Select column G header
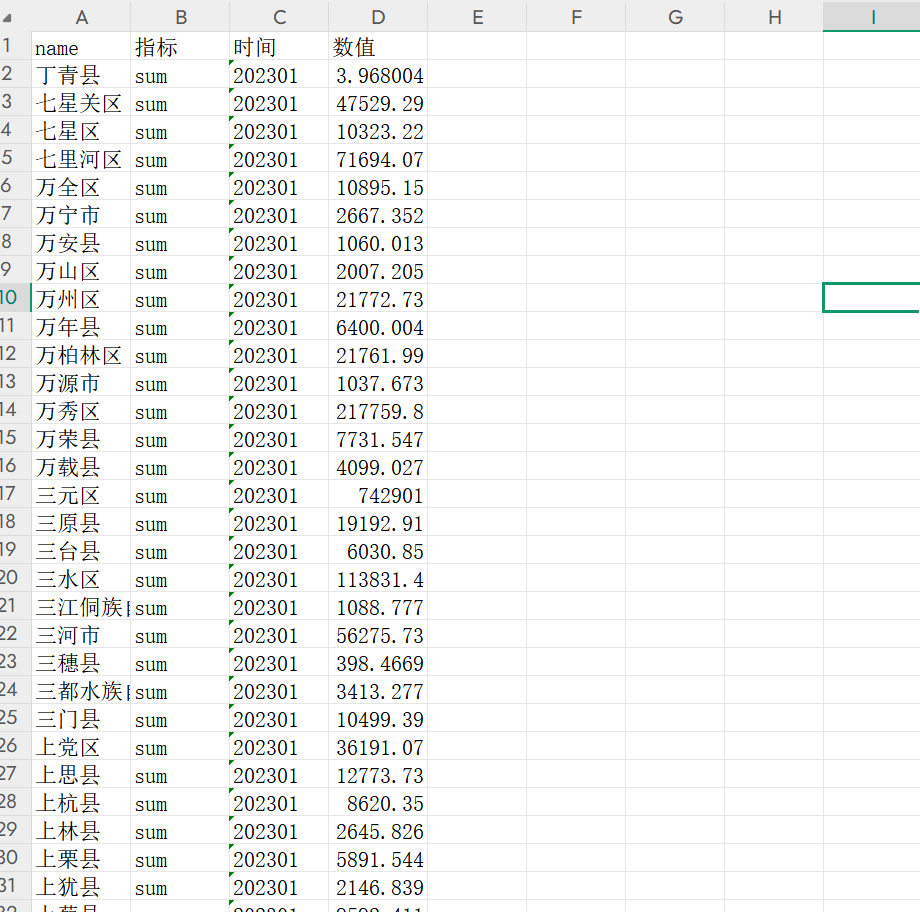Viewport: 920px width, 912px height. (675, 16)
